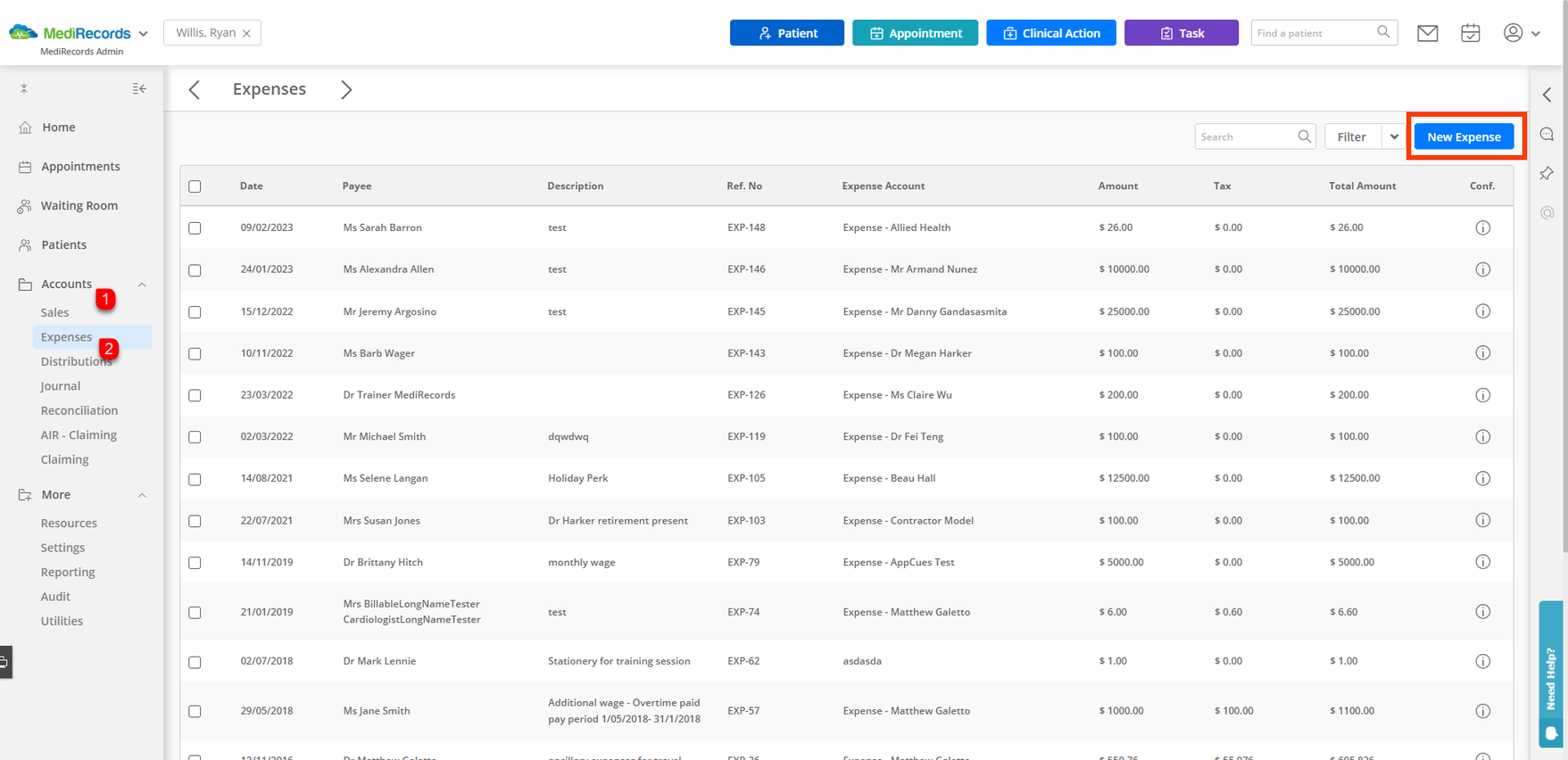1568x760 pixels.
Task: Click the Clinical Action button
Action: (x=1051, y=33)
